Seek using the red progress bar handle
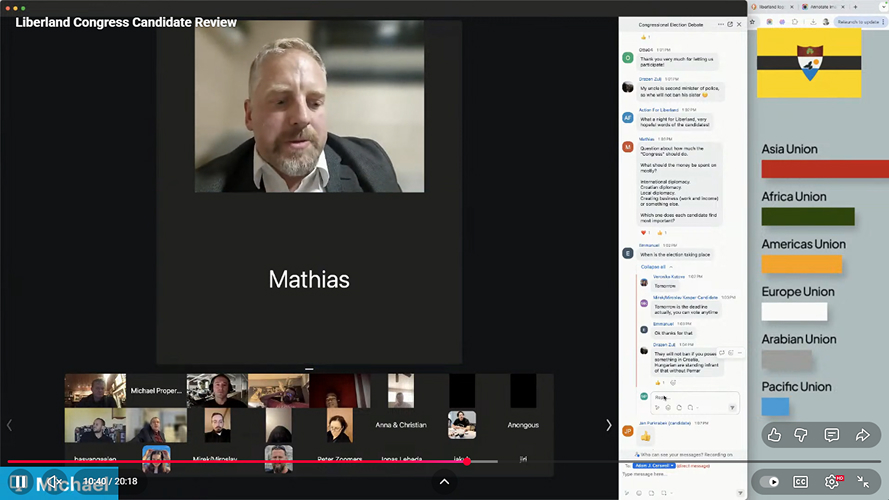889x500 pixels. click(466, 461)
